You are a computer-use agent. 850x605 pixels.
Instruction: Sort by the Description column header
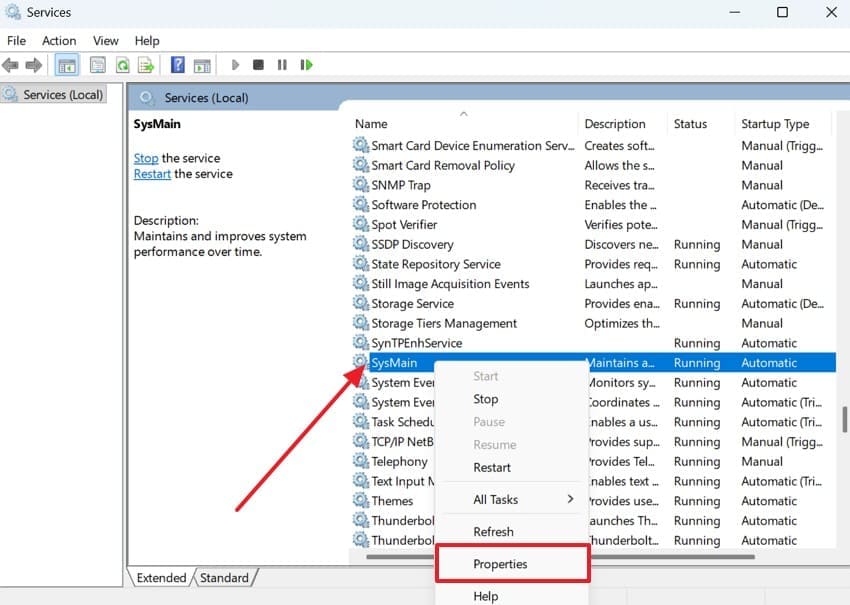tap(623, 124)
